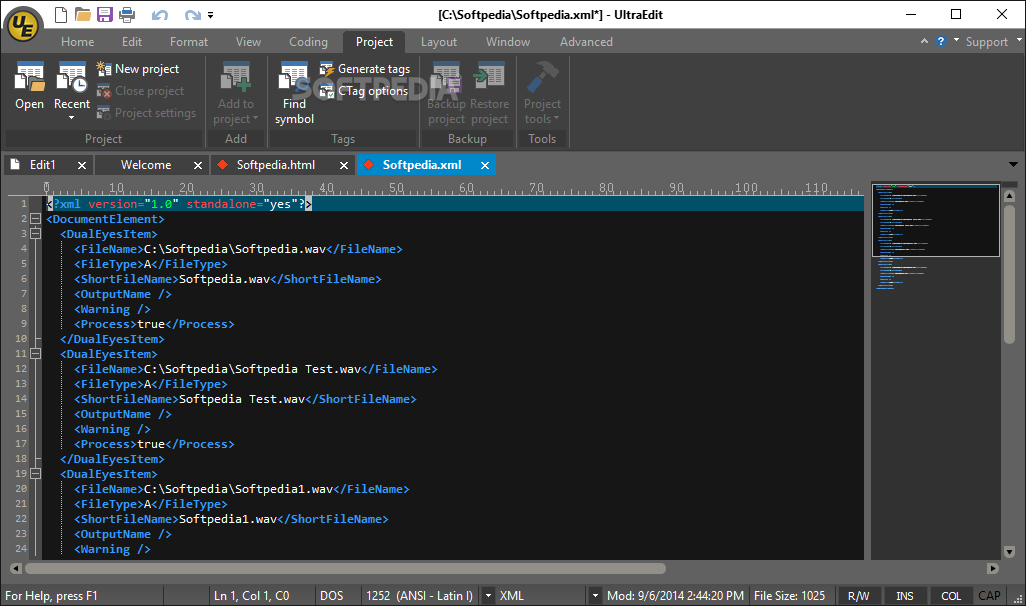This screenshot has height=606, width=1026.
Task: Close the Edit1 tab
Action: click(x=82, y=166)
